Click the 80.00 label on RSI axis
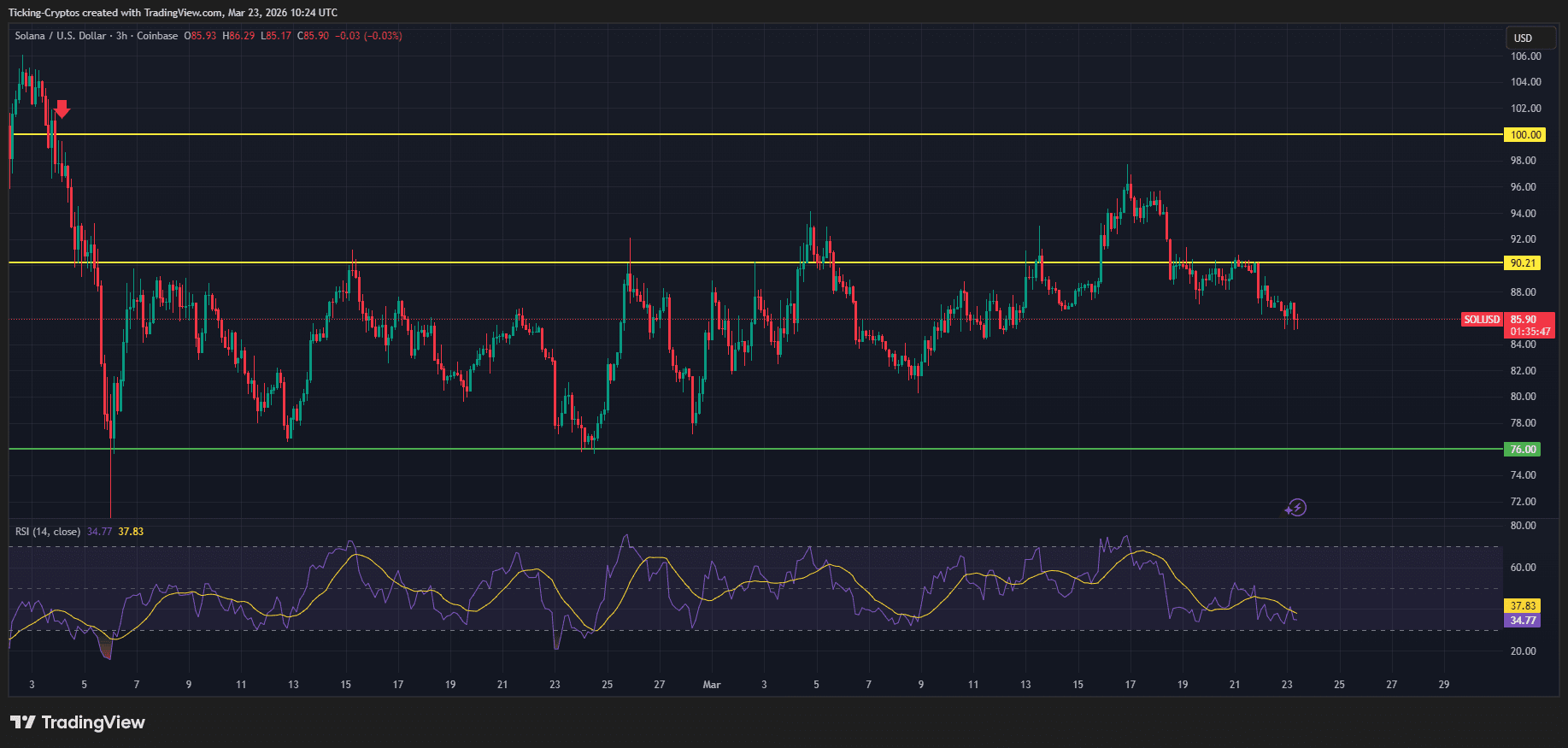This screenshot has height=748, width=1568. (x=1523, y=526)
